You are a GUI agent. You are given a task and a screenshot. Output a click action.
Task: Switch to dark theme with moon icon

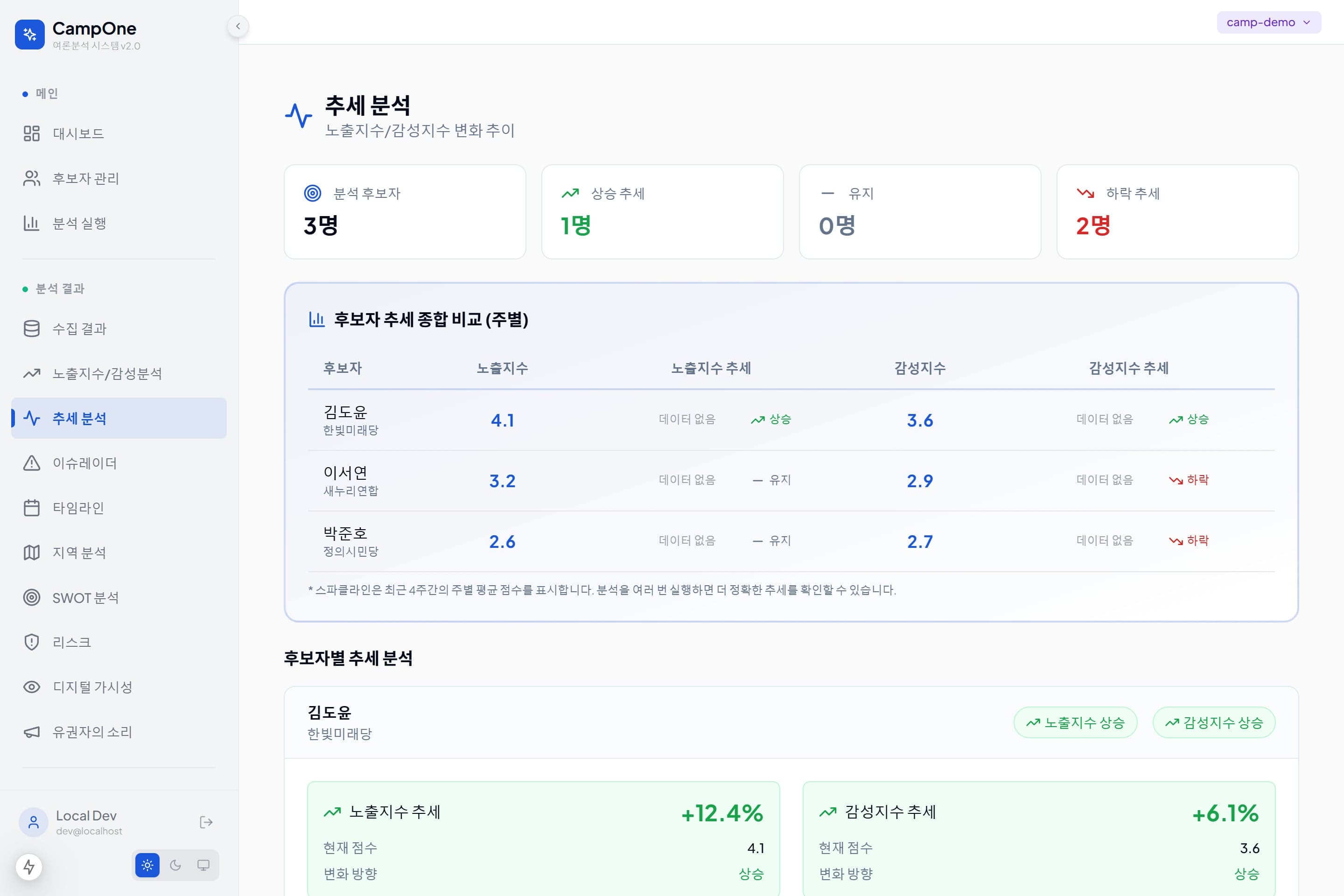(175, 865)
